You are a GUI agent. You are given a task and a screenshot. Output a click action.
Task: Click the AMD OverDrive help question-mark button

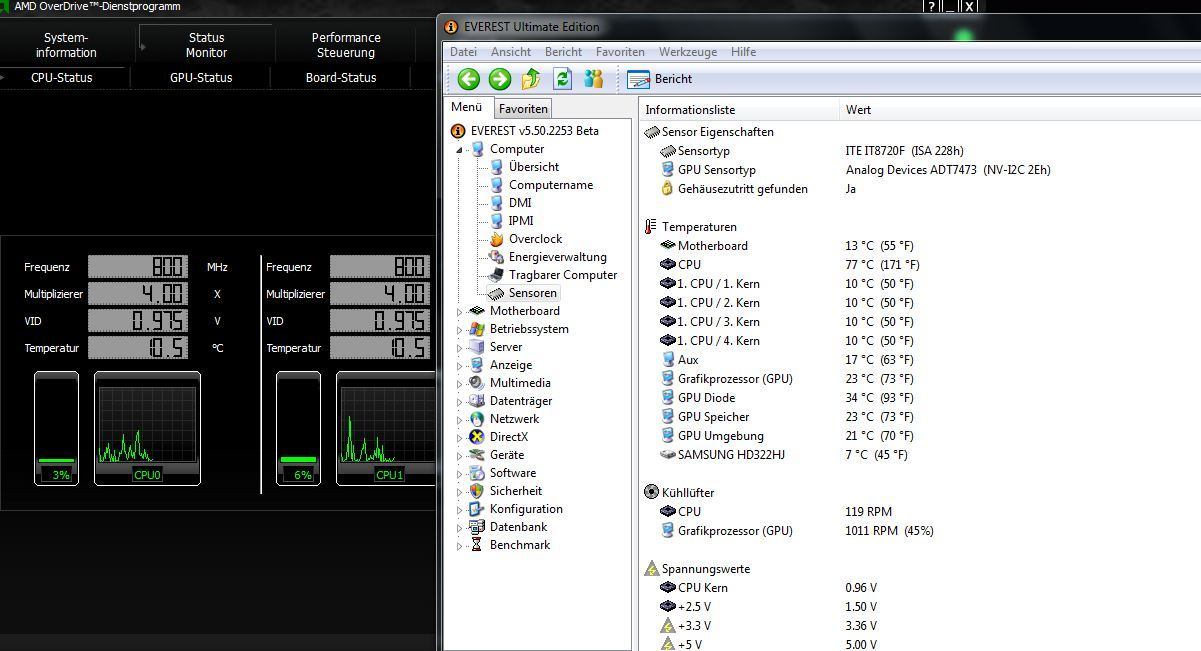[x=932, y=6]
